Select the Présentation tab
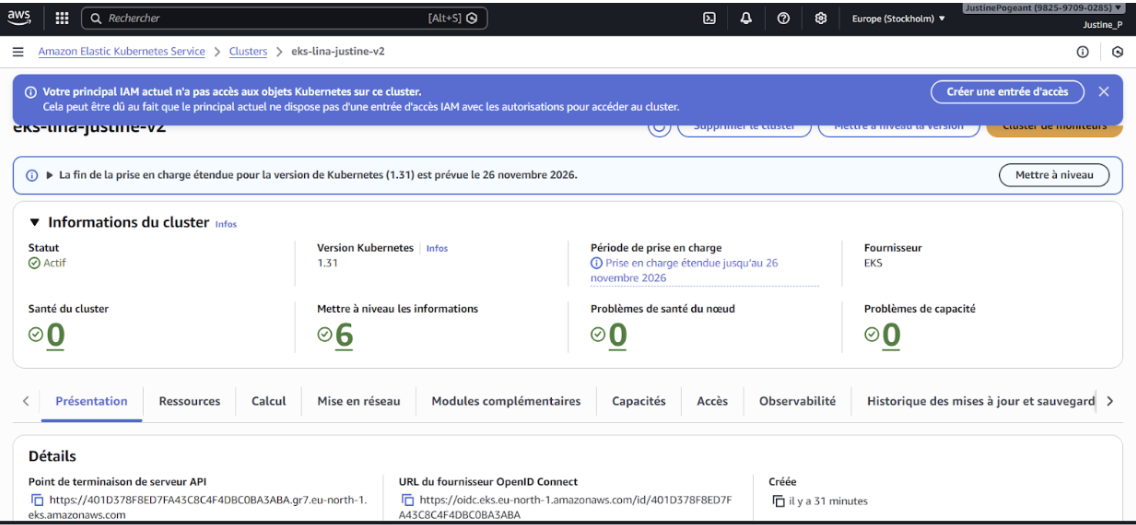 click(x=91, y=401)
